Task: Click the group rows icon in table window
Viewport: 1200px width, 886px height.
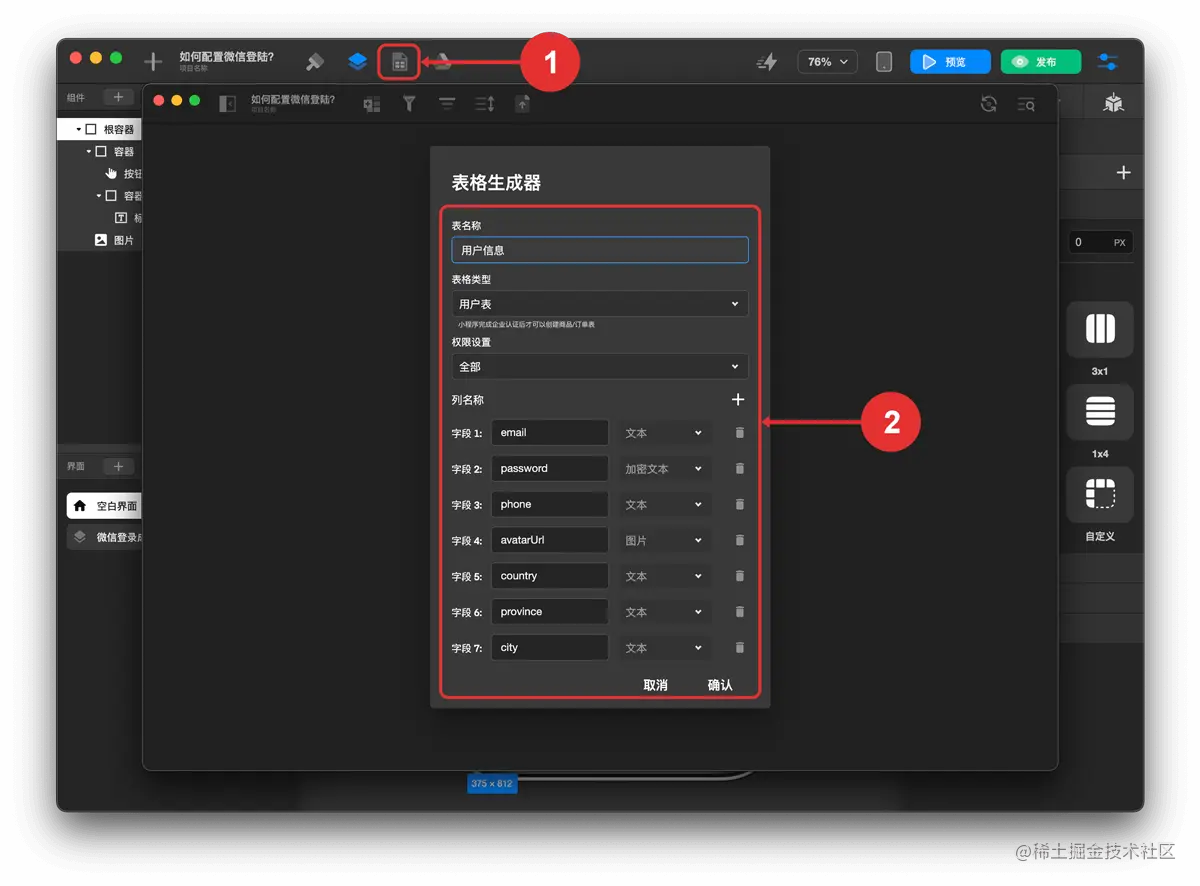Action: point(447,104)
